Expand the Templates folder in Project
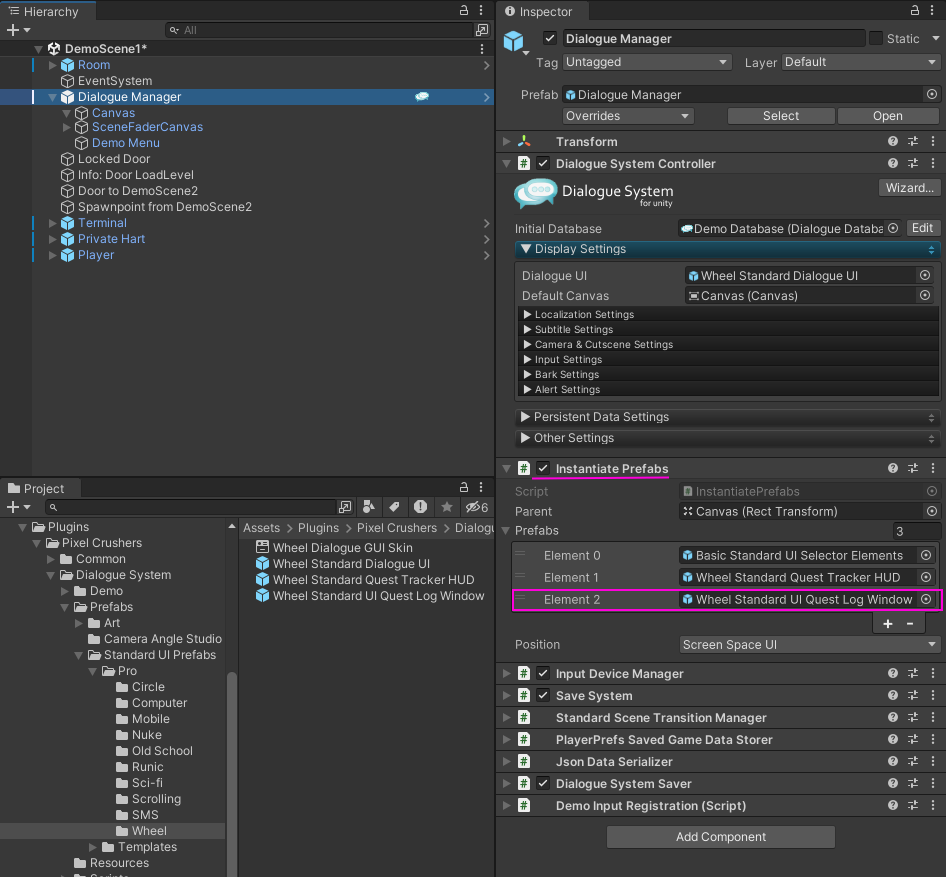 [93, 847]
